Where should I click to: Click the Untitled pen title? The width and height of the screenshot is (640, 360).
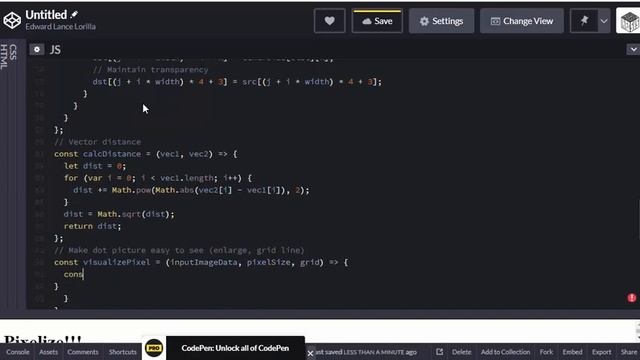tap(46, 15)
